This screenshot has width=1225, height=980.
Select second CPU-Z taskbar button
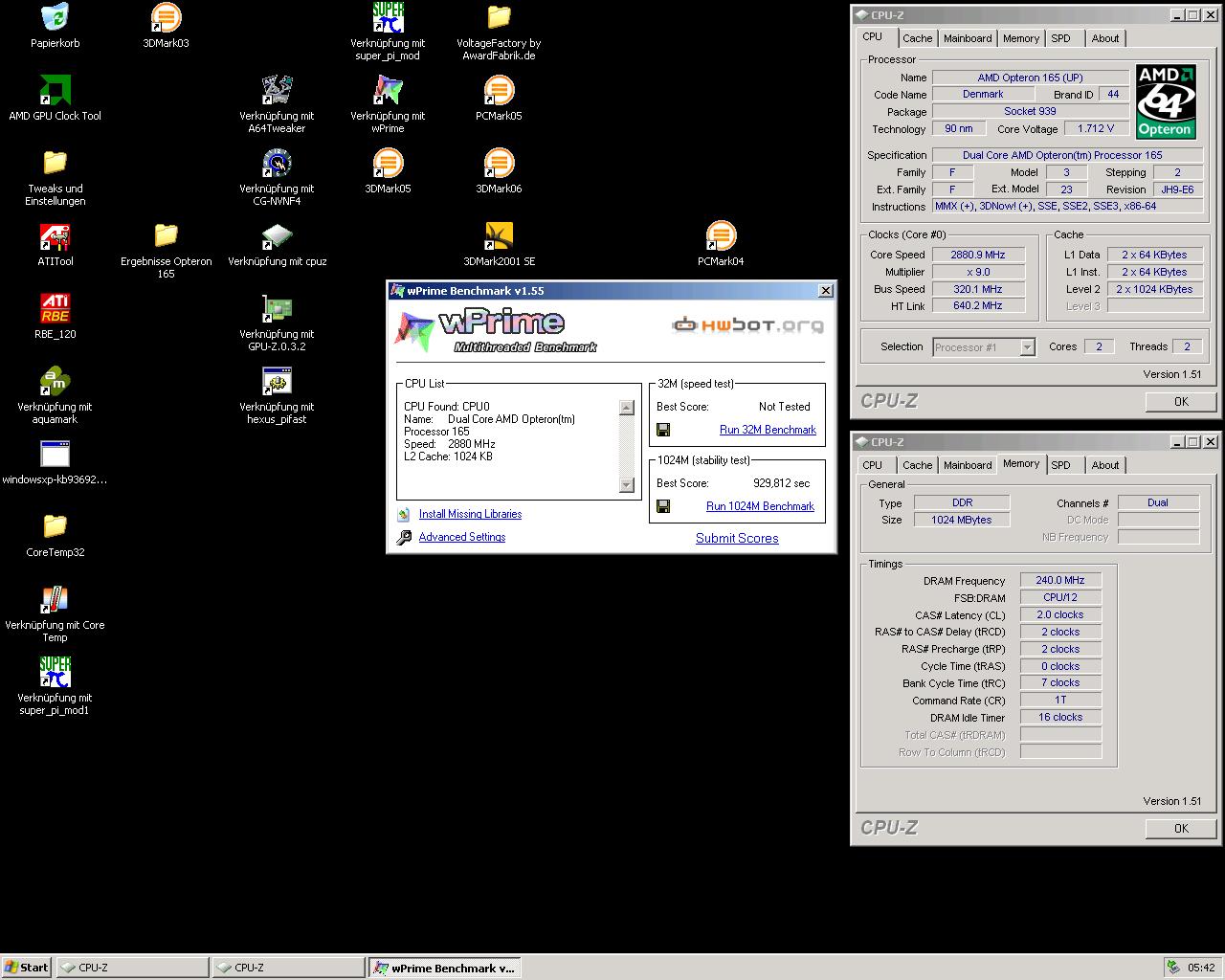point(288,968)
